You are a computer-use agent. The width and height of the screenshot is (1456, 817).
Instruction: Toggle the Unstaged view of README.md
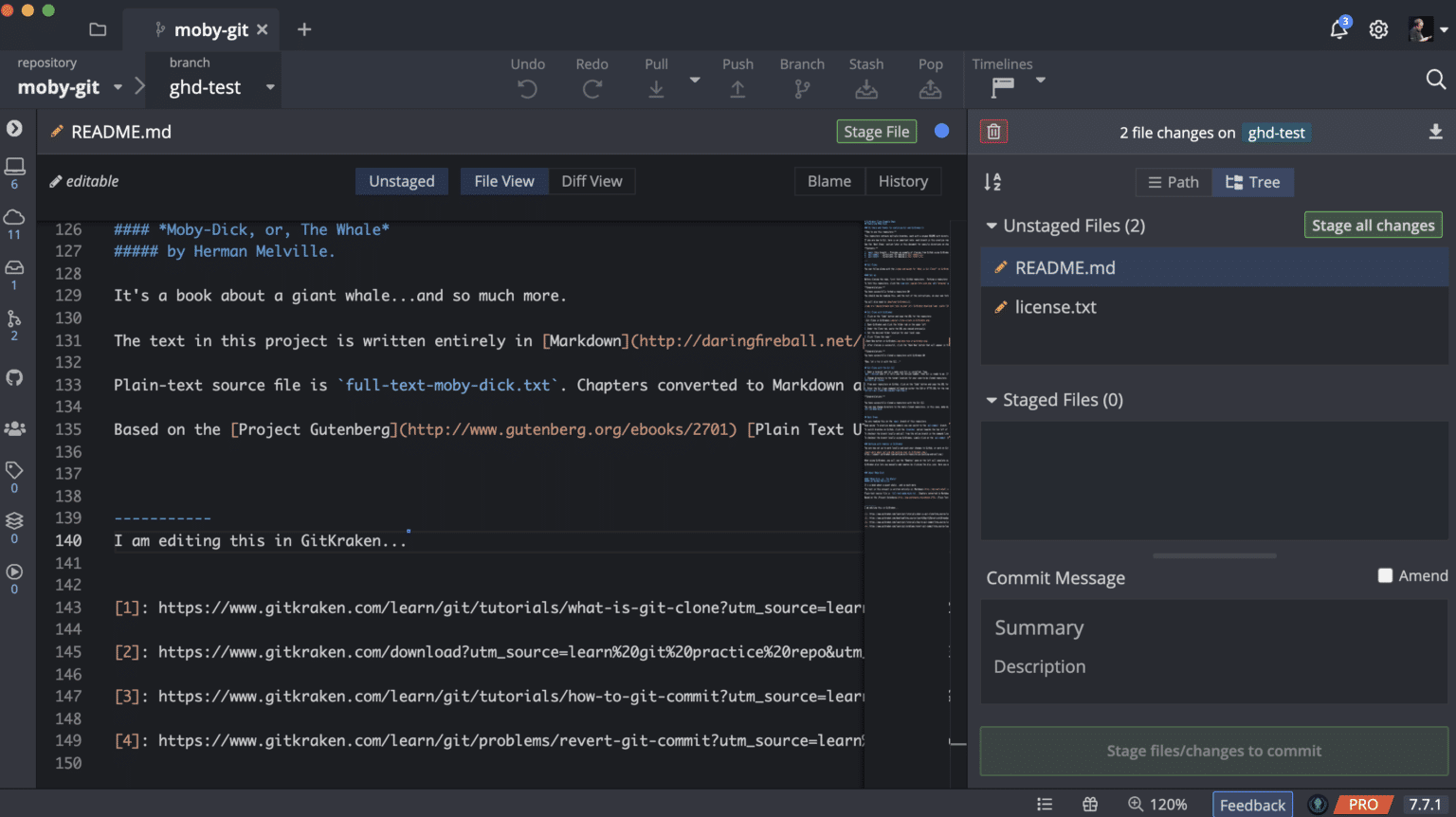[401, 180]
